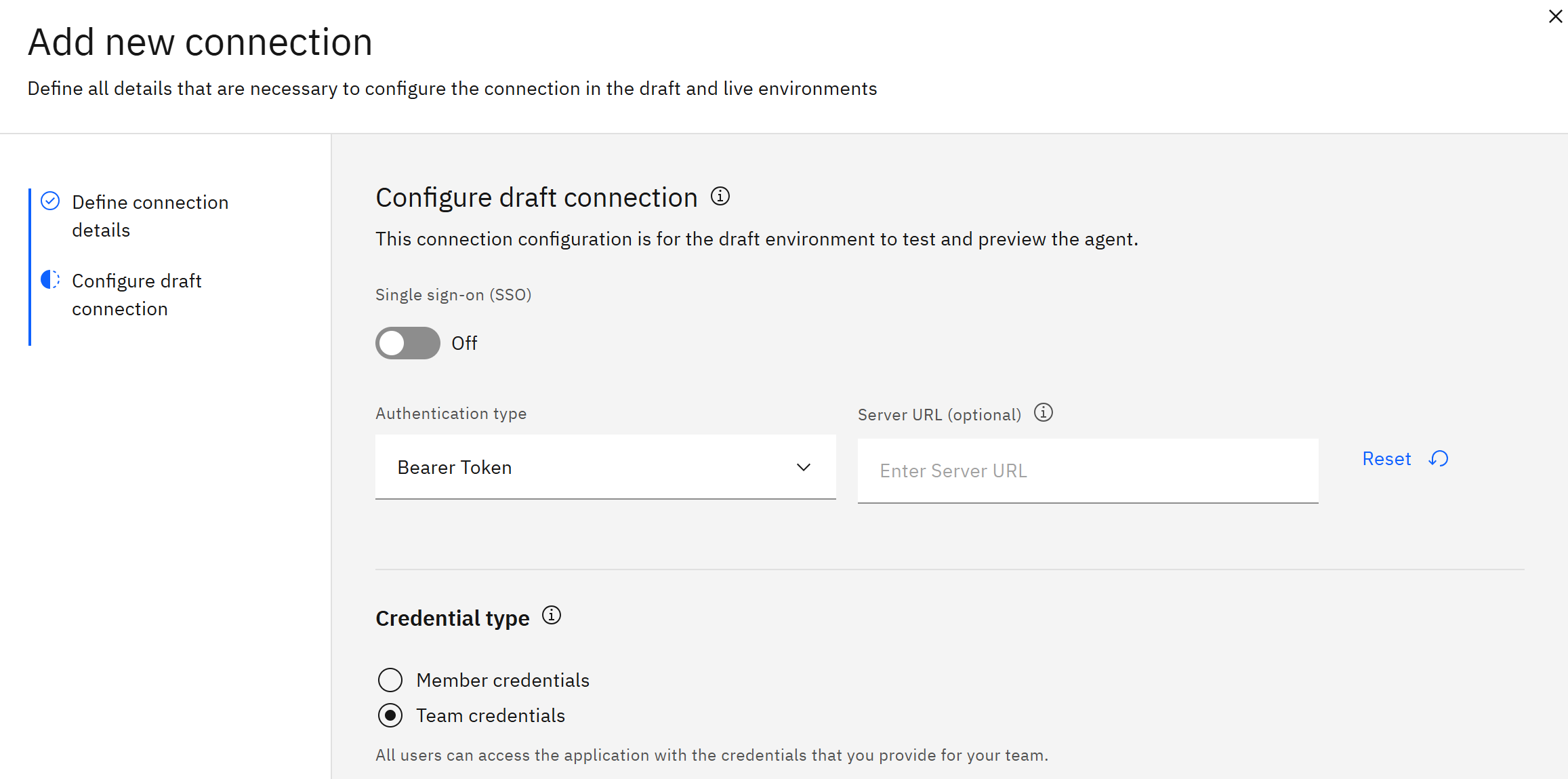Select the Configure draft connection step
Image resolution: width=1568 pixels, height=779 pixels.
(137, 294)
